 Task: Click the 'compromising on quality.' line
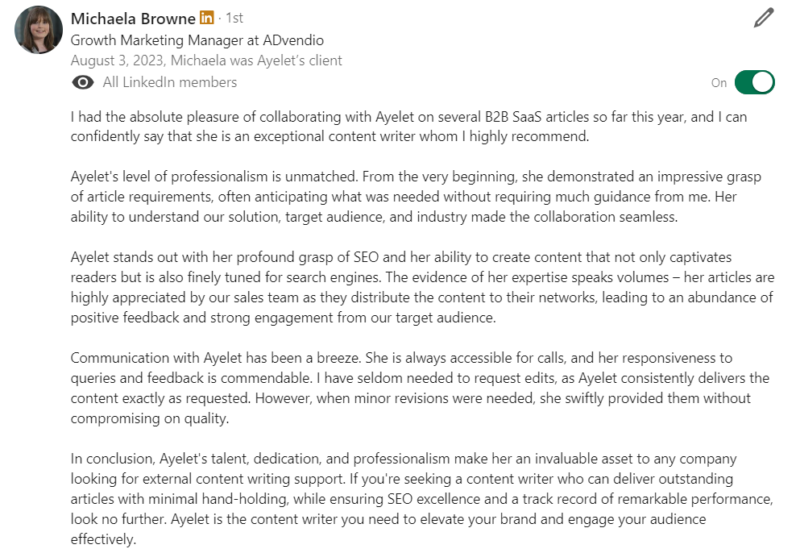pos(149,418)
